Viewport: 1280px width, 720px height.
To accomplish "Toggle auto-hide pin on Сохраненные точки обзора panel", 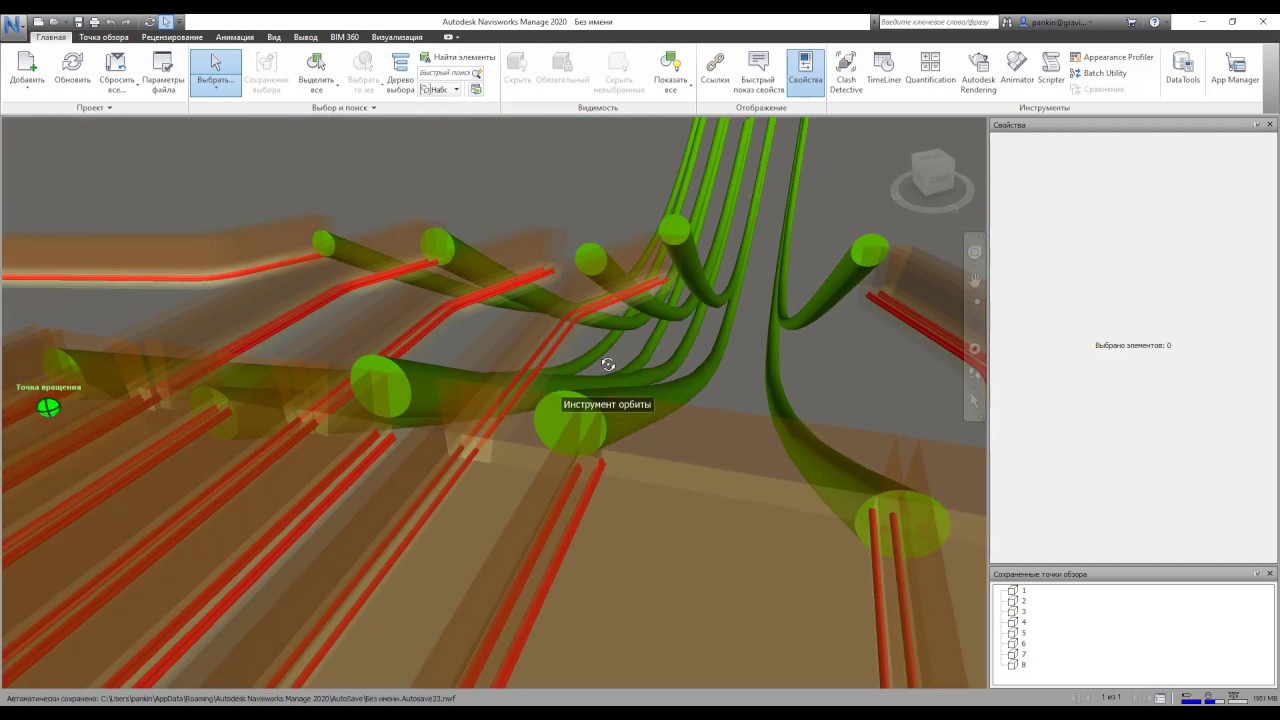I will pos(1257,573).
